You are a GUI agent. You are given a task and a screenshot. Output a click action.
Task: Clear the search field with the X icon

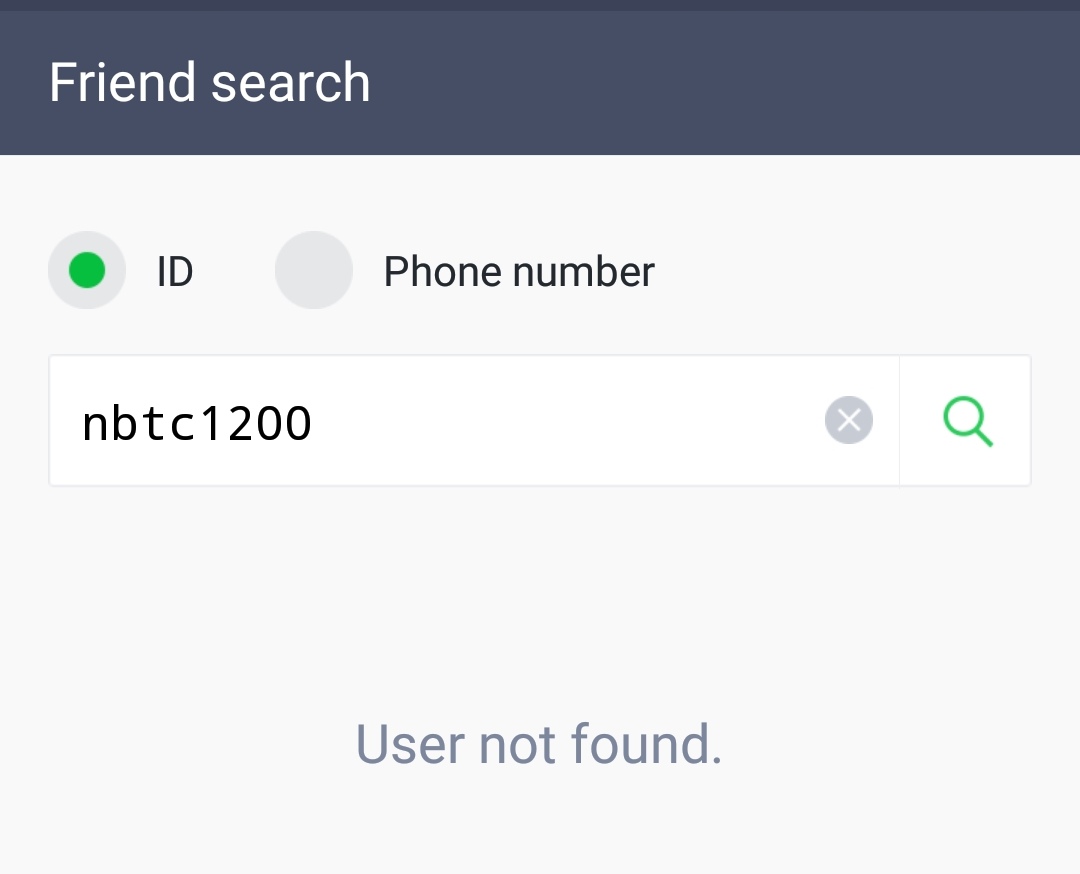click(849, 420)
